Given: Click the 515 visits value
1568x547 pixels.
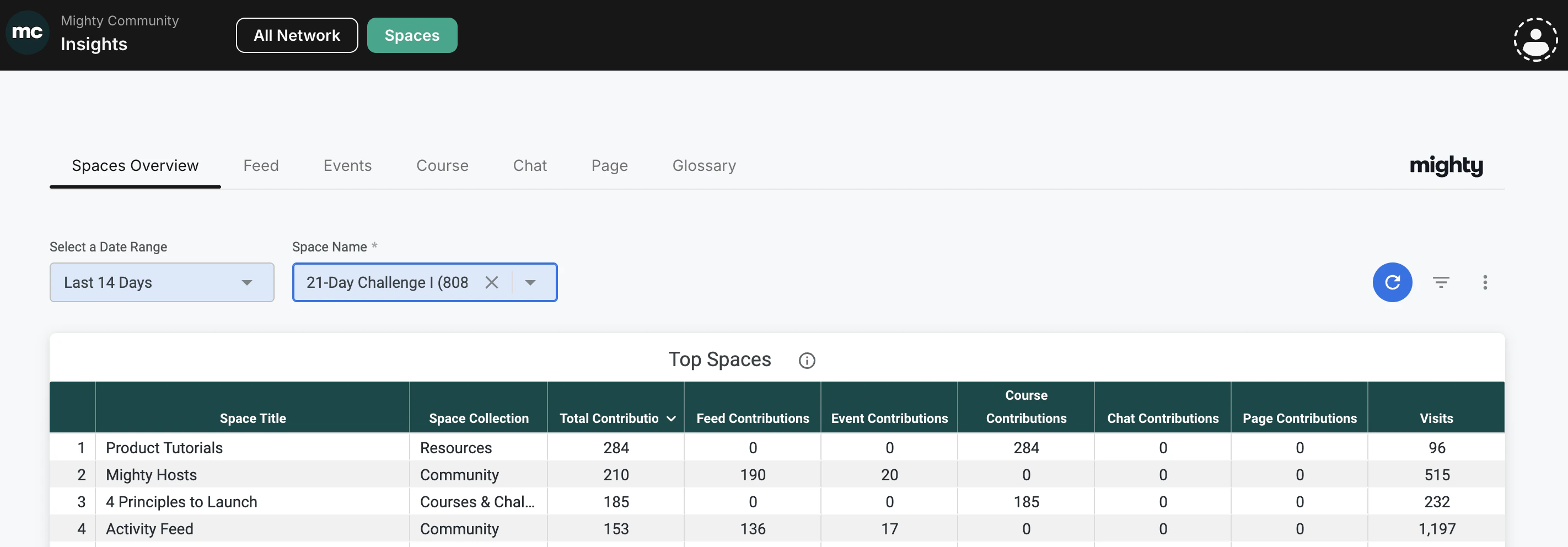Looking at the screenshot, I should [1437, 475].
